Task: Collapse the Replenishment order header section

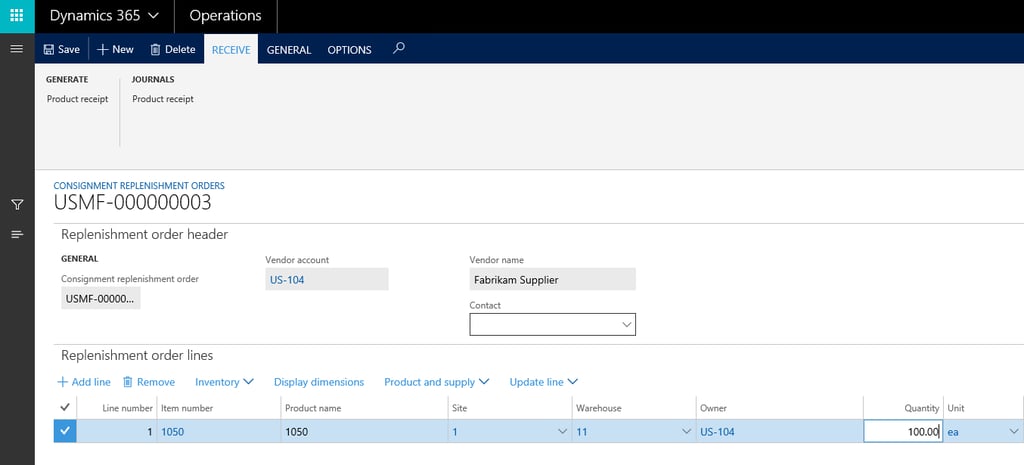Action: point(144,234)
